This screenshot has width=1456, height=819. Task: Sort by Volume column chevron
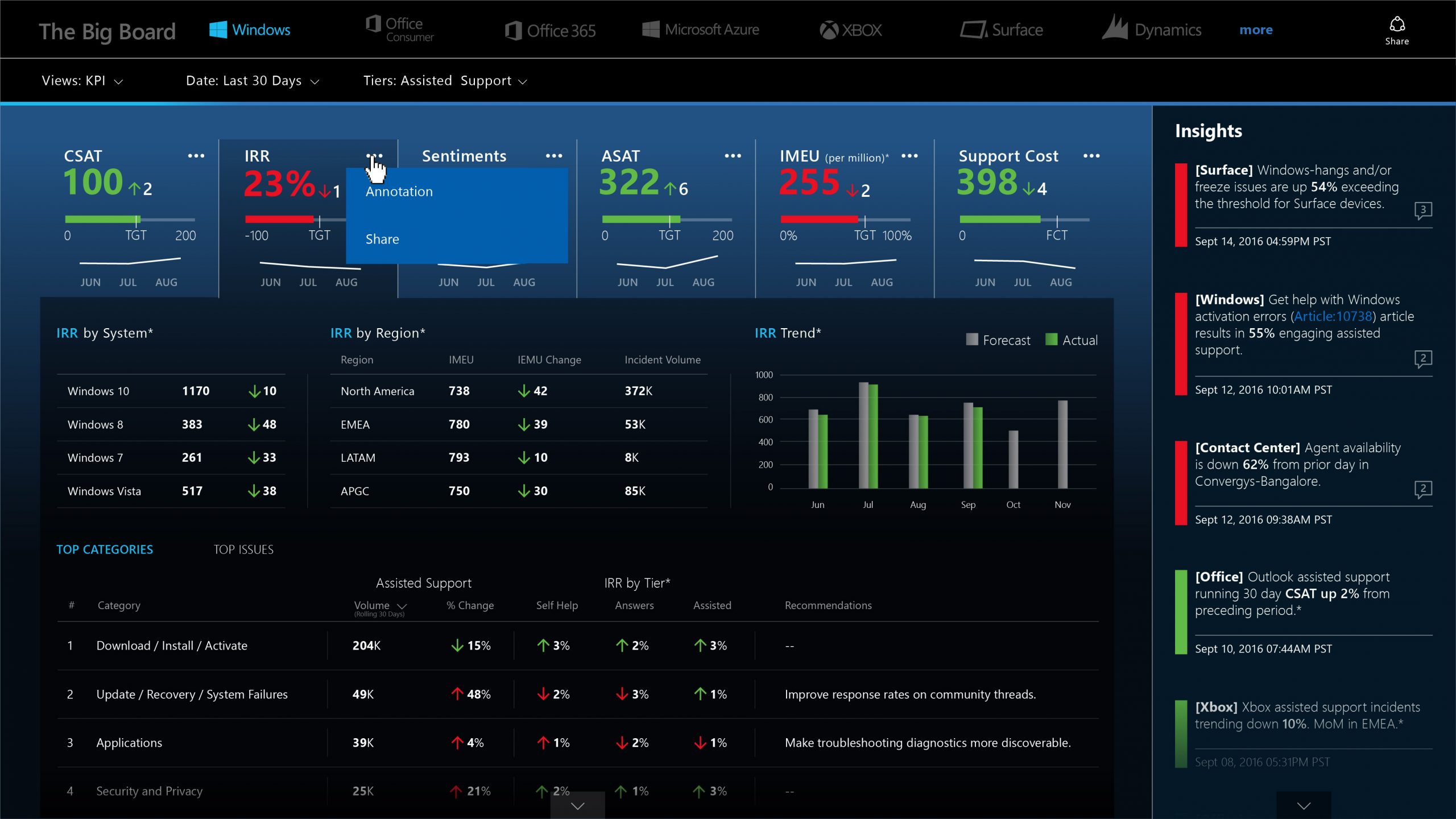[x=402, y=606]
